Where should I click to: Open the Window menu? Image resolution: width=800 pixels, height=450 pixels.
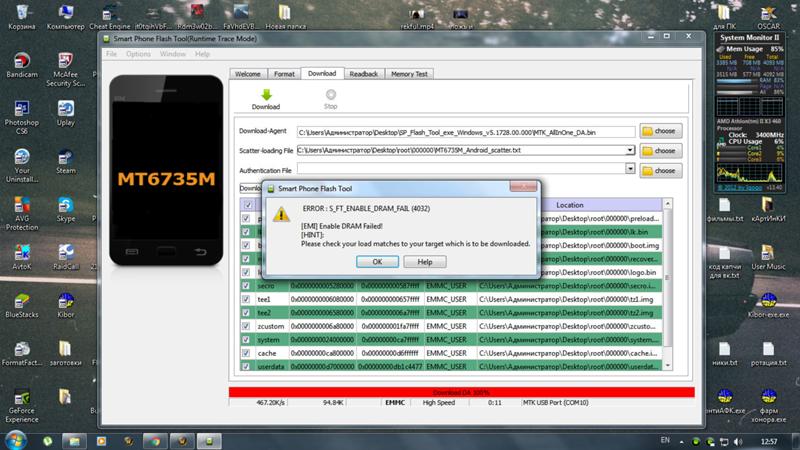click(x=172, y=54)
